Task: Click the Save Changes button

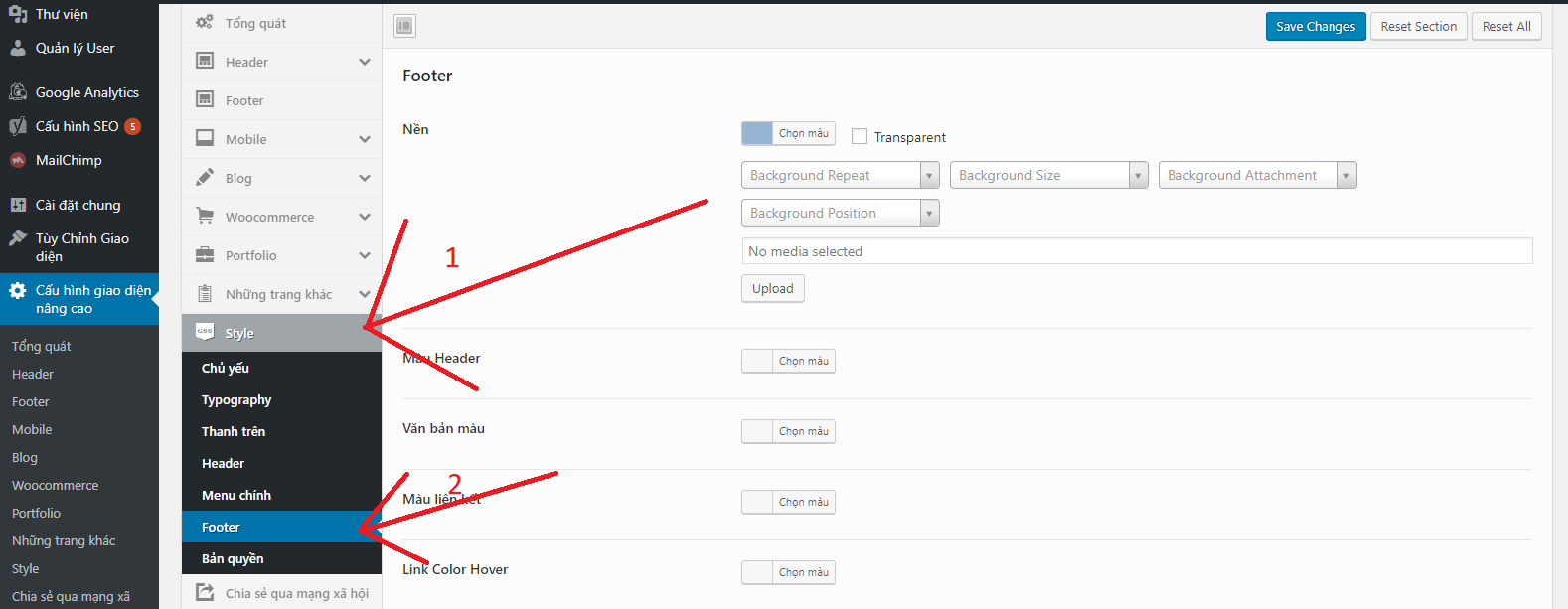Action: pos(1315,27)
